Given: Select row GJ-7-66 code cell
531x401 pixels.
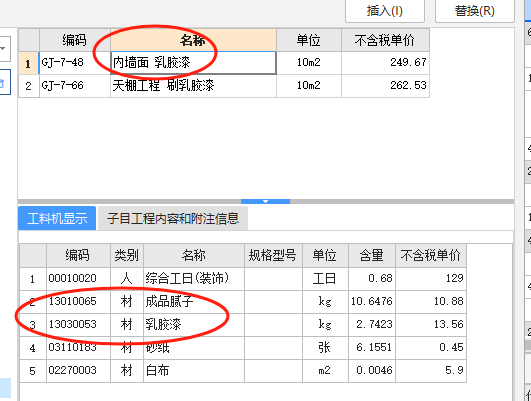Looking at the screenshot, I should 75,86.
